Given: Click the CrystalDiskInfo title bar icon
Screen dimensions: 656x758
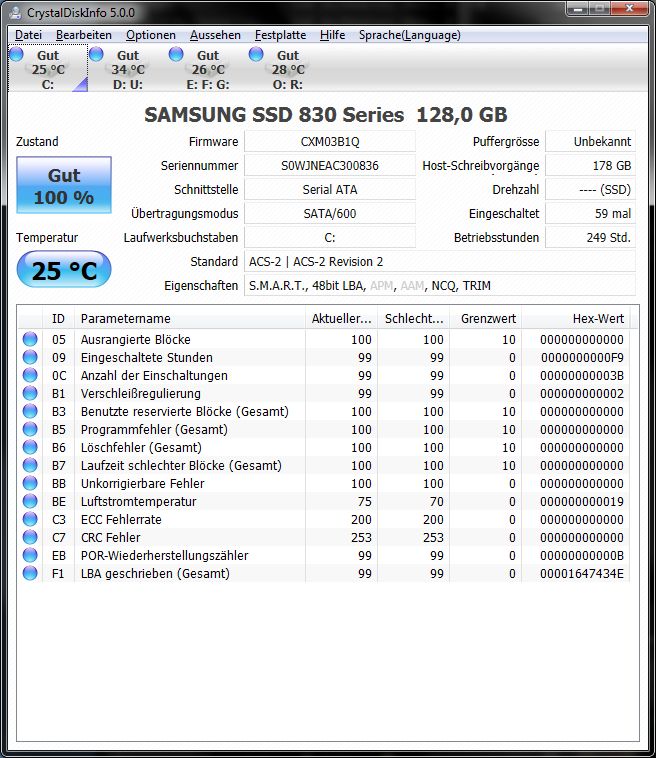Looking at the screenshot, I should tap(16, 12).
